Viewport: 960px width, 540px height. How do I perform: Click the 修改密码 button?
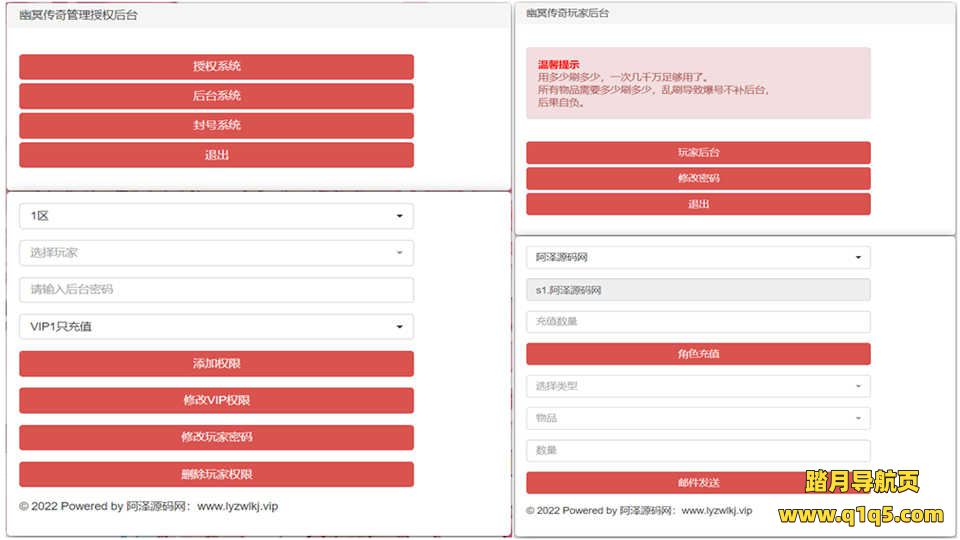click(x=698, y=179)
